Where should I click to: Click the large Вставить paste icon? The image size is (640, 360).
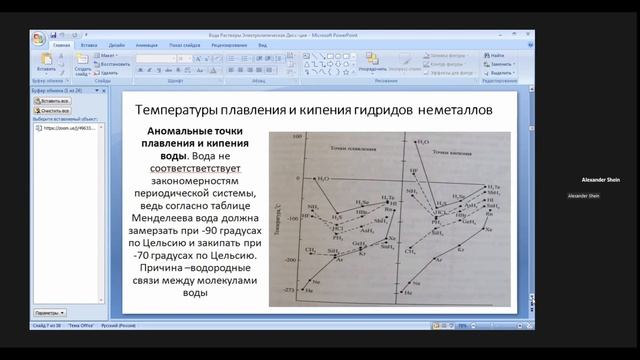click(x=46, y=59)
